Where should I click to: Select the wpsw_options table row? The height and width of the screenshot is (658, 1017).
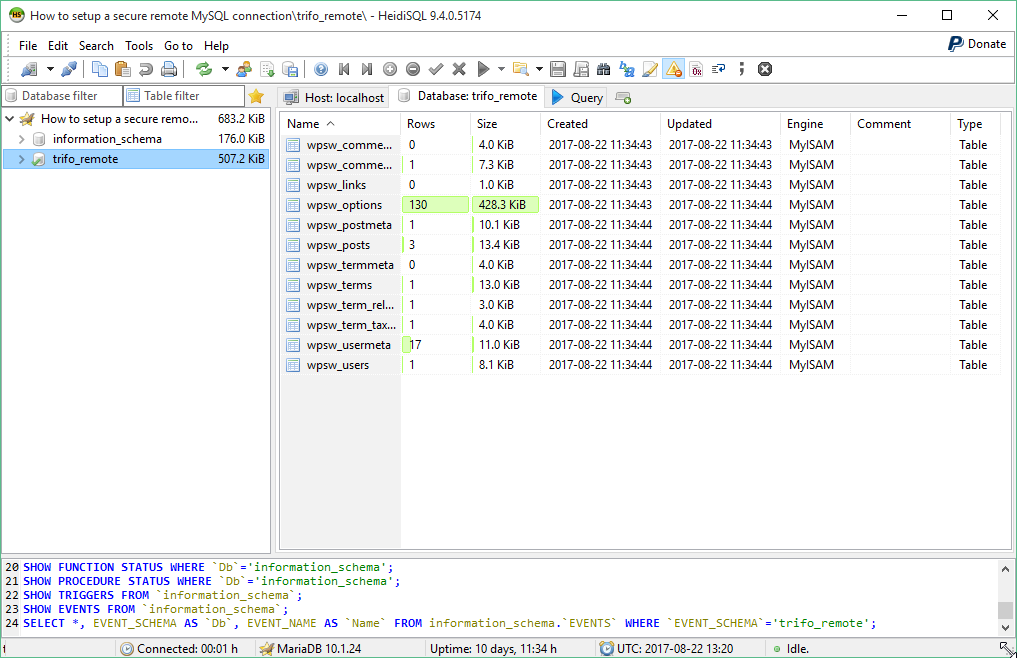[642, 205]
